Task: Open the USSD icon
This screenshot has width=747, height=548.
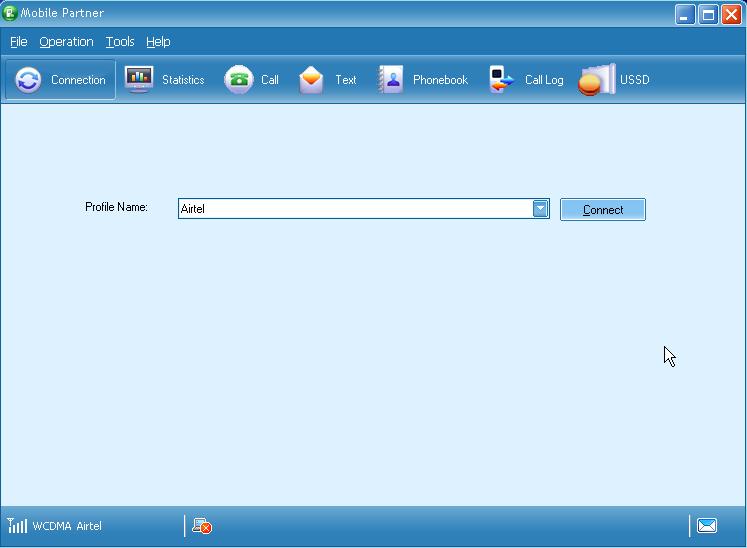Action: tap(597, 79)
